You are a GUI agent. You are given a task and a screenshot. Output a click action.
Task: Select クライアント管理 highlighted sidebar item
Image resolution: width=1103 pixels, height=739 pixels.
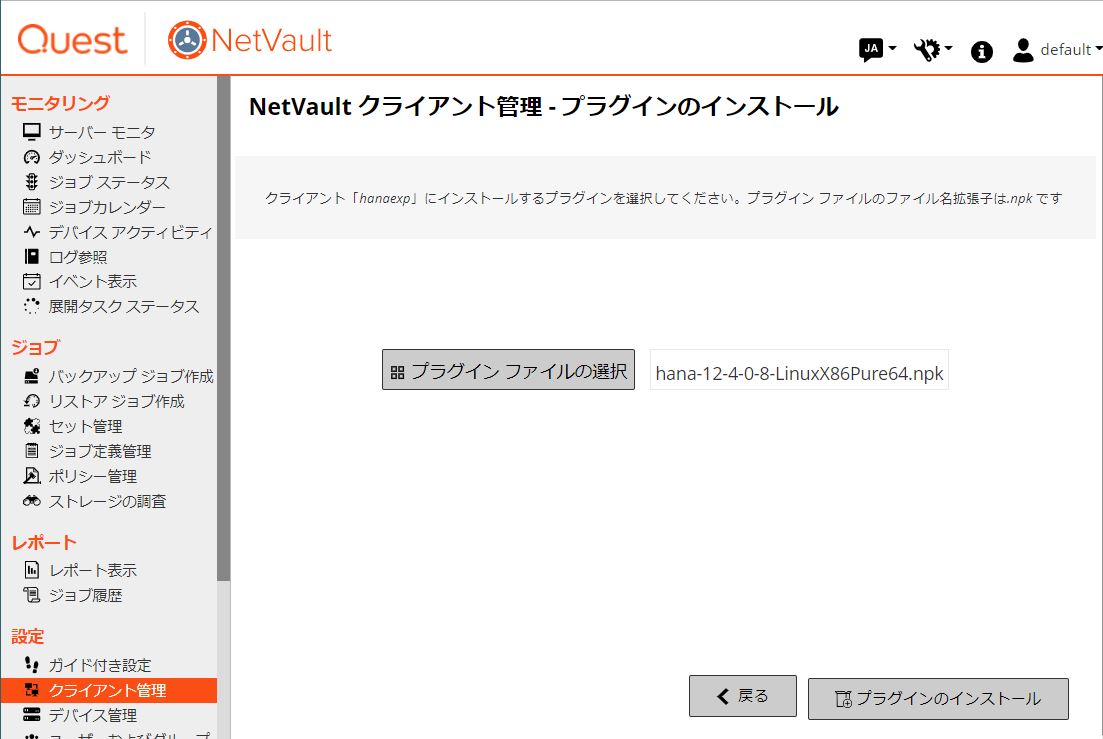tap(109, 690)
